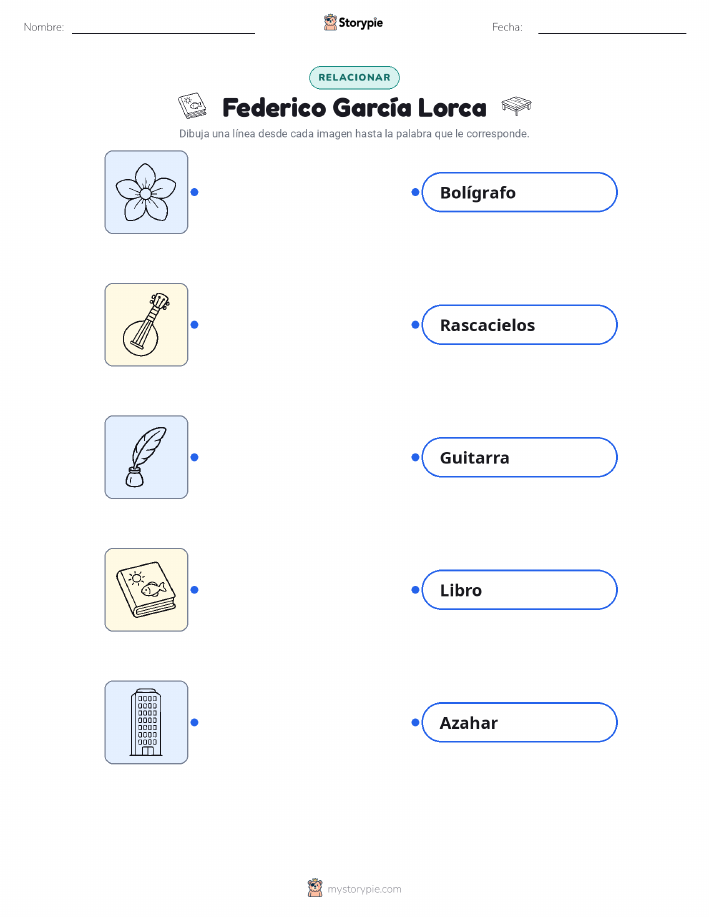This screenshot has width=709, height=917.
Task: Click the orange blossom flower picture
Action: tap(146, 192)
